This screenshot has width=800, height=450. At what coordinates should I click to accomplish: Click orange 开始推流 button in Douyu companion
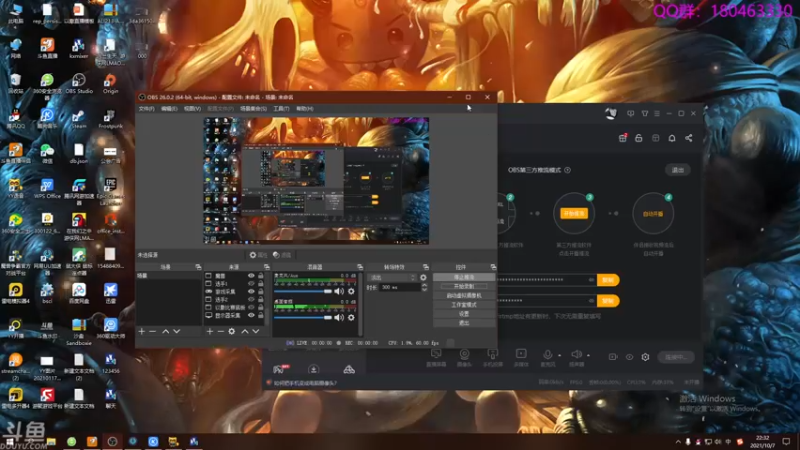574,213
